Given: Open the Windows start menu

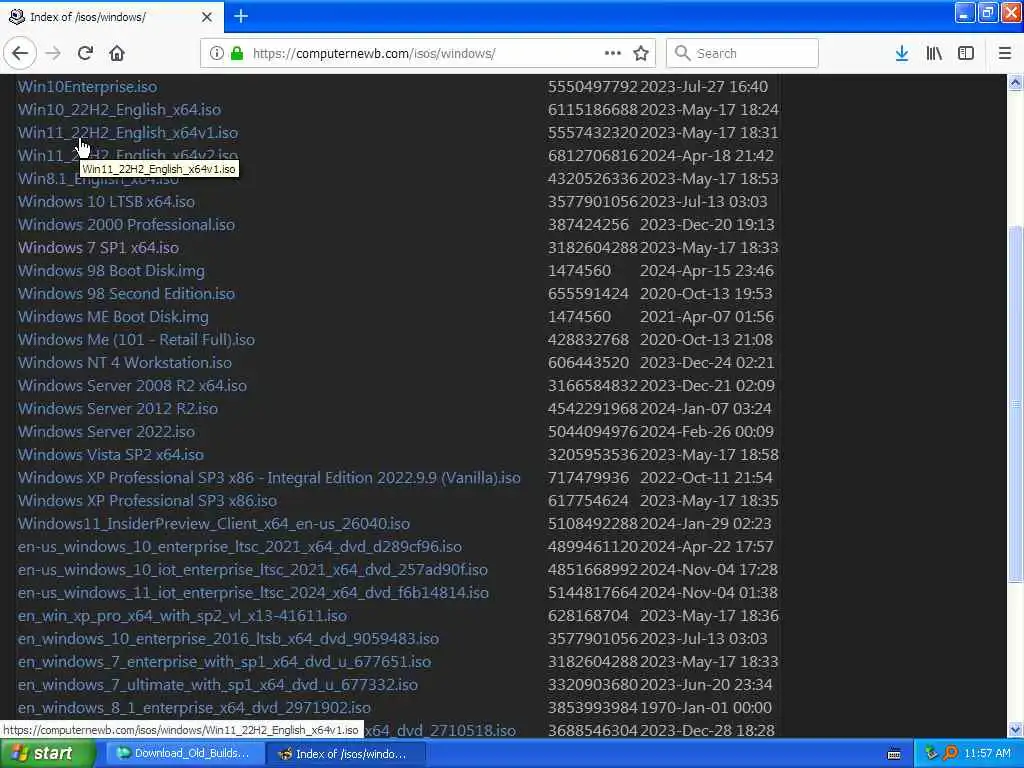Looking at the screenshot, I should click(x=46, y=754).
